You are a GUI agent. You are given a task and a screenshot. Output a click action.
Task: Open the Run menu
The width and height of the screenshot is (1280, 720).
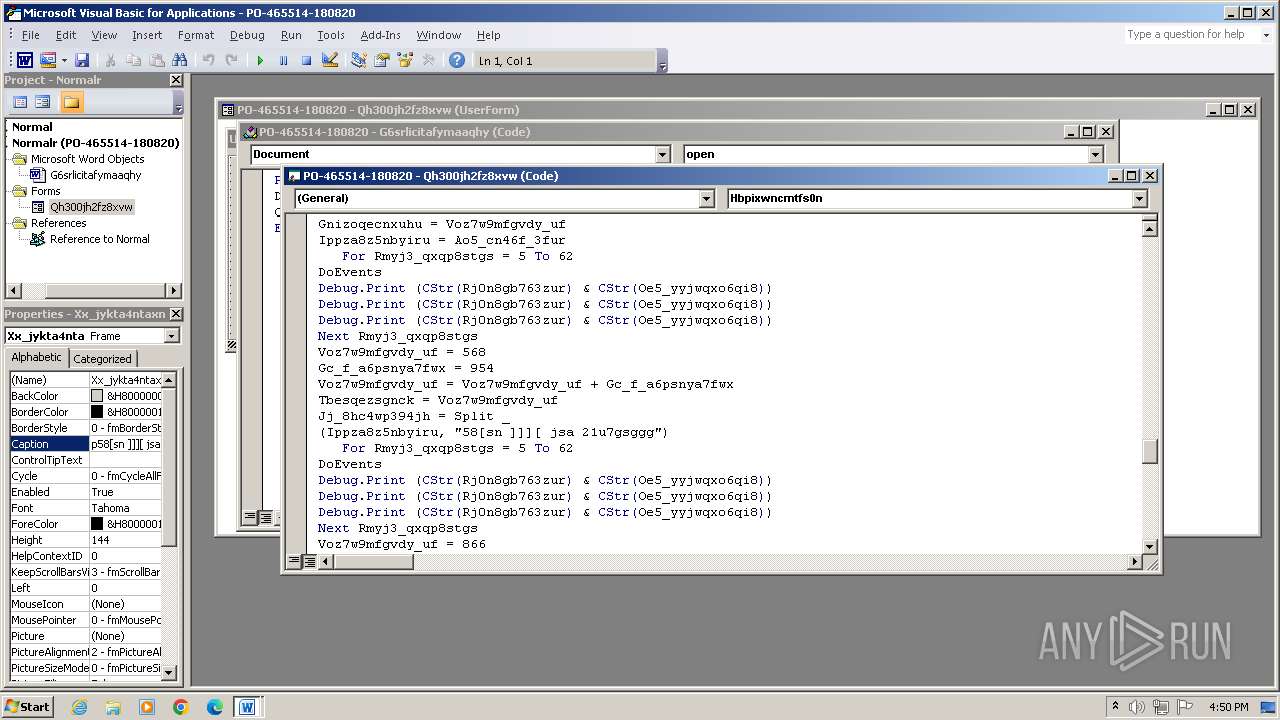coord(291,35)
